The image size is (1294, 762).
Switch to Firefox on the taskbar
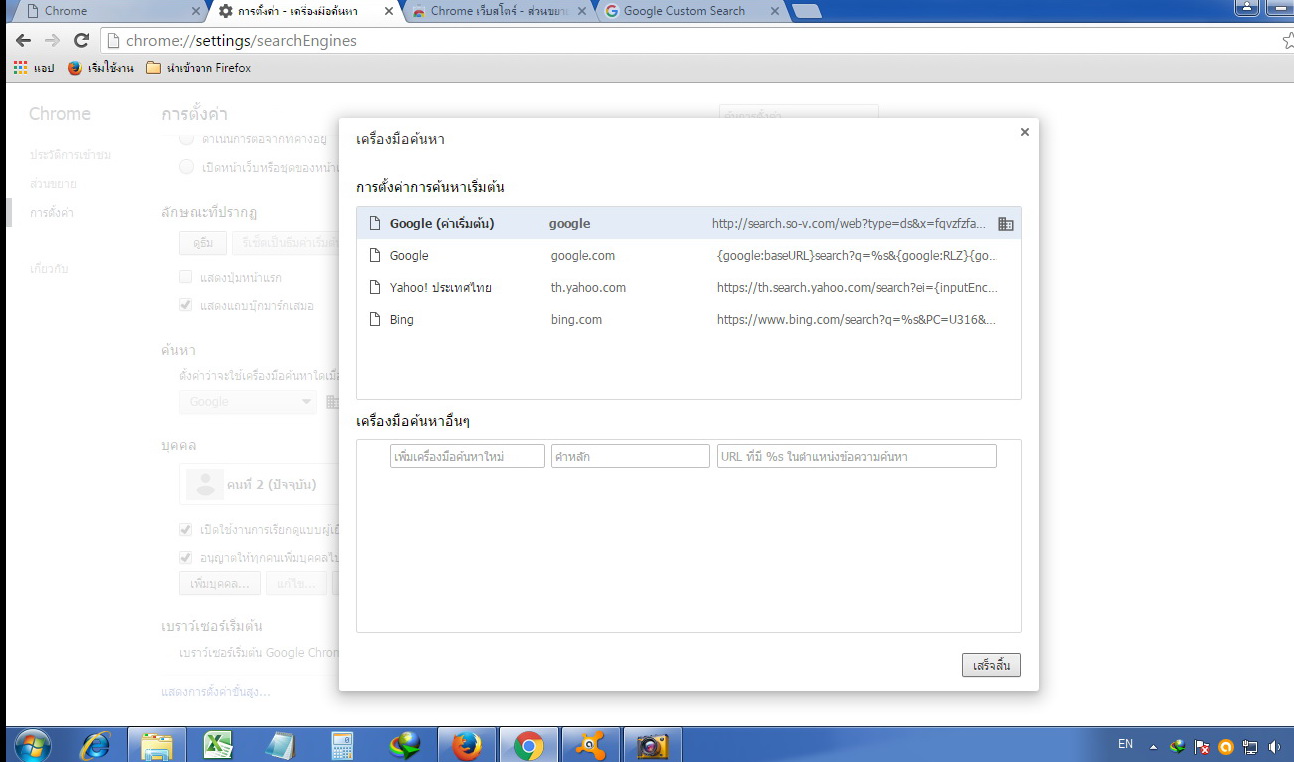click(x=467, y=745)
